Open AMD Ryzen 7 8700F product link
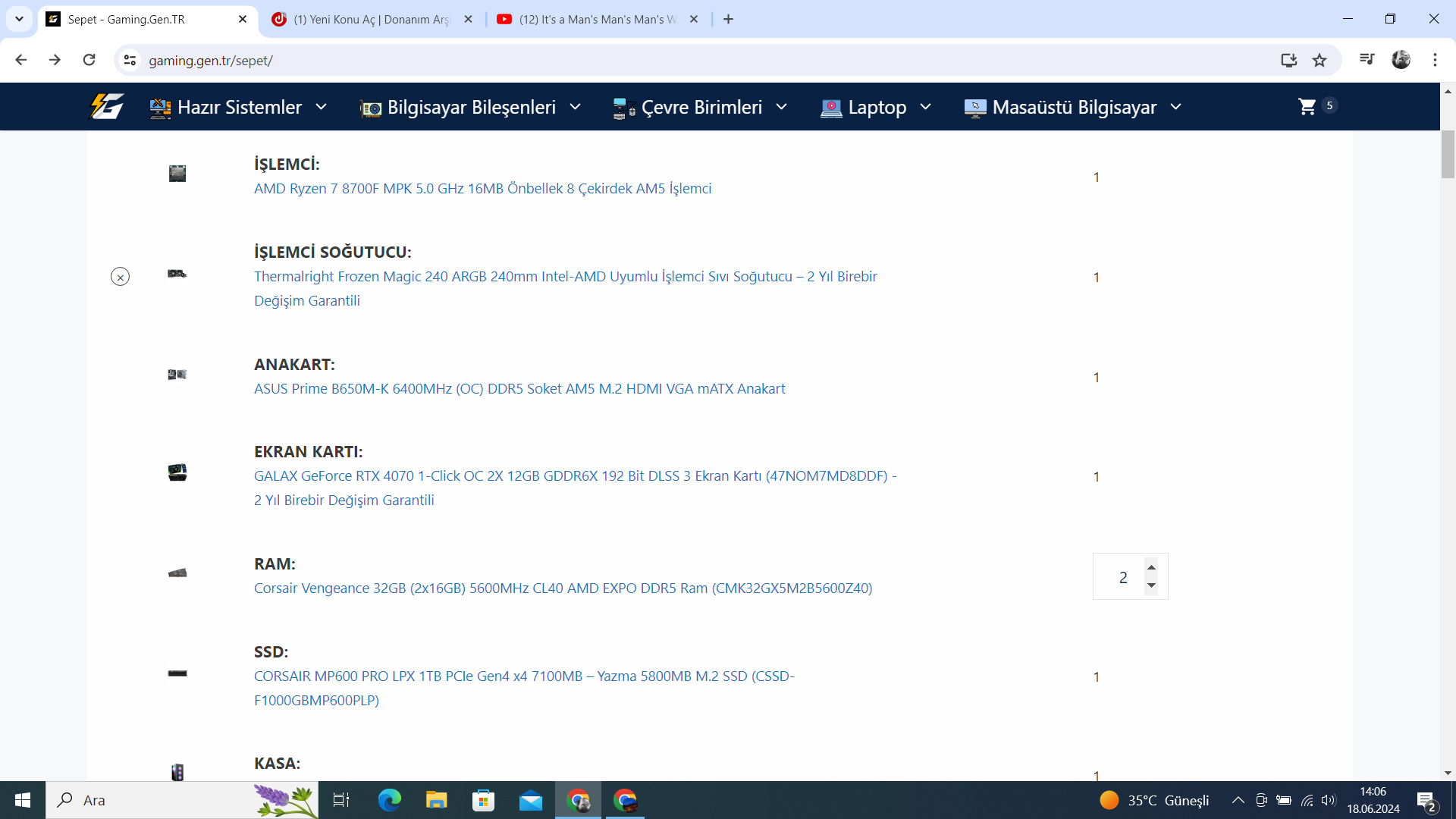Screen dimensions: 1456x819 pyautogui.click(x=482, y=188)
